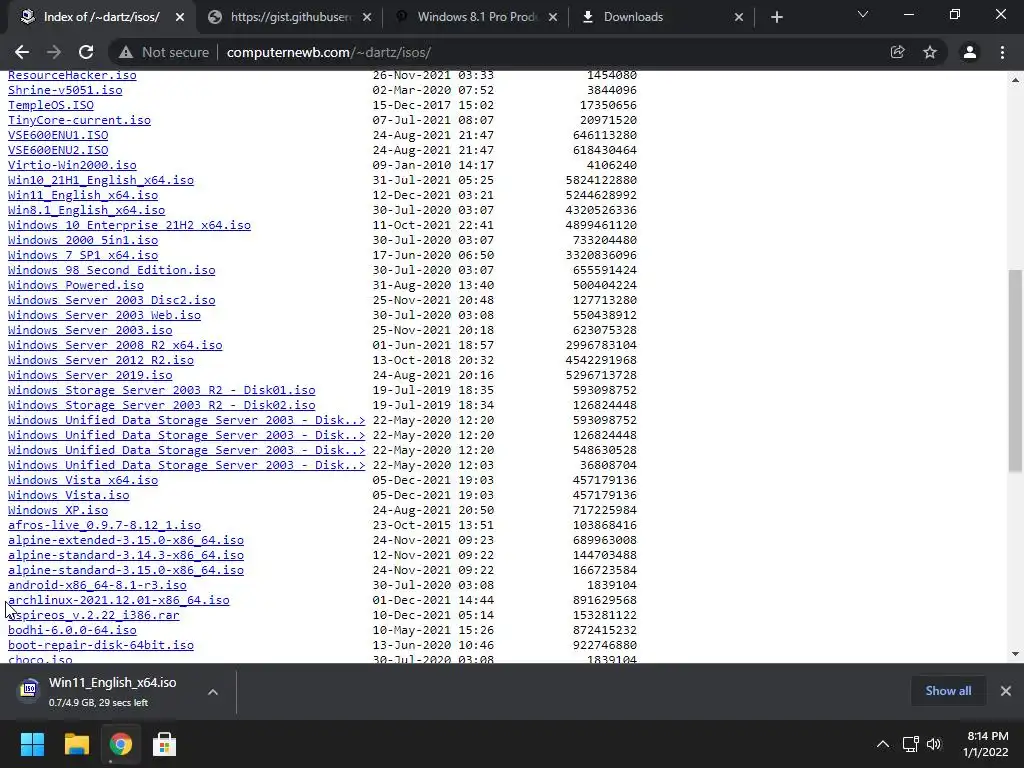Open the tab search dropdown
The width and height of the screenshot is (1024, 768).
[x=863, y=14]
